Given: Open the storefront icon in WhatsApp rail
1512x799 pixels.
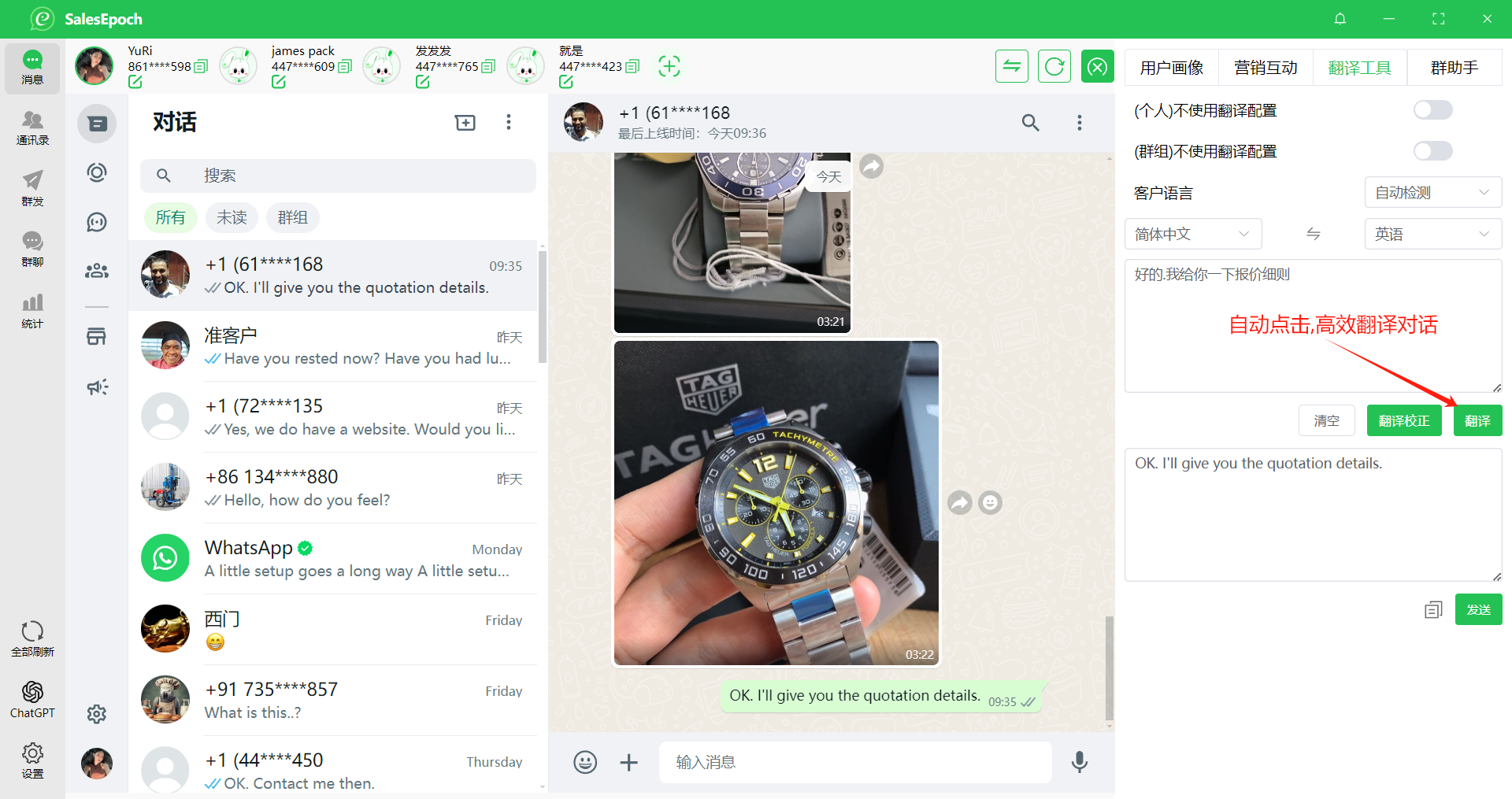Looking at the screenshot, I should [x=97, y=337].
